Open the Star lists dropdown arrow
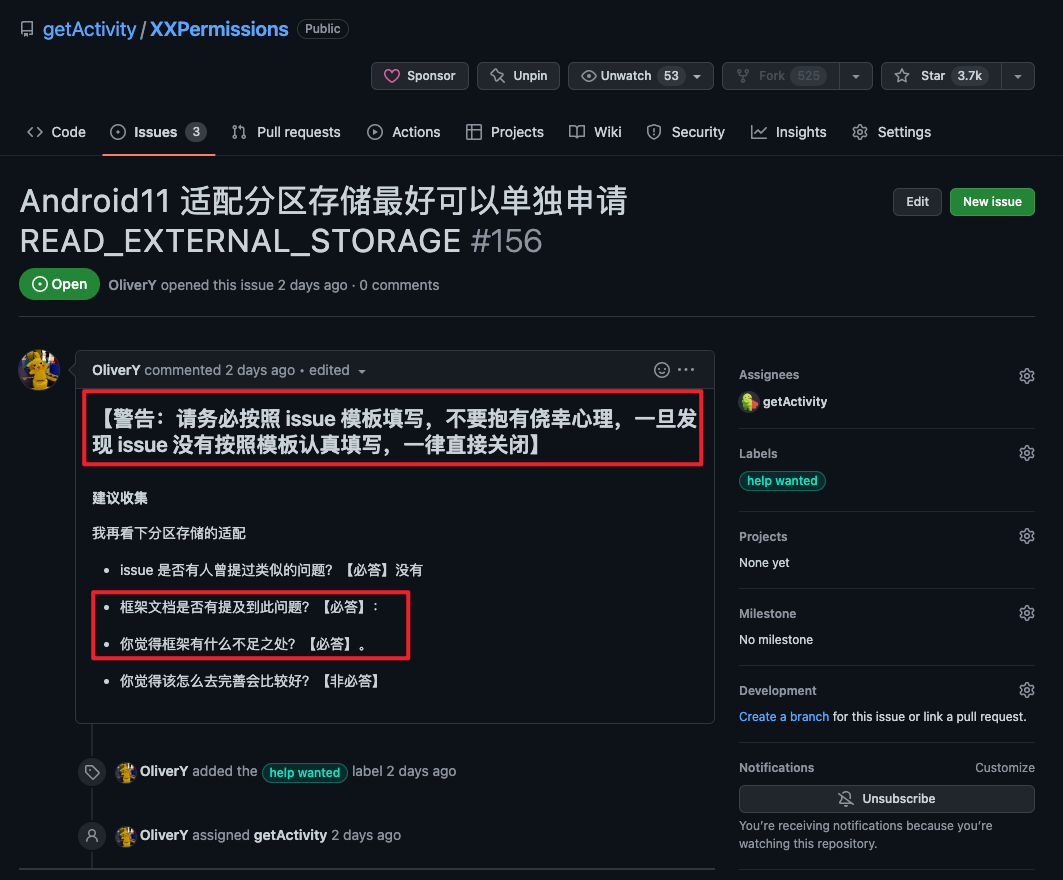This screenshot has height=880, width=1063. pos(1018,77)
